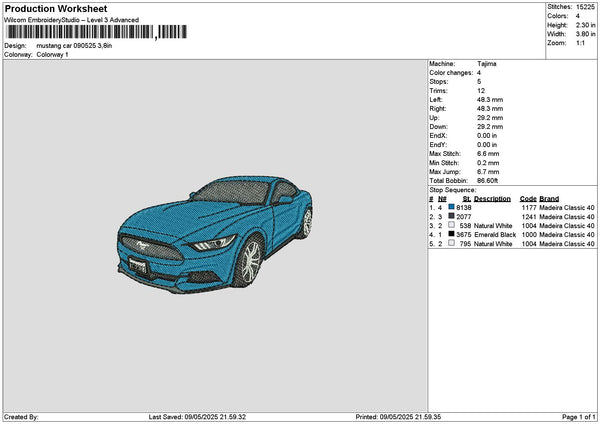Click the St. column header
The image size is (600, 424).
pyautogui.click(x=465, y=198)
